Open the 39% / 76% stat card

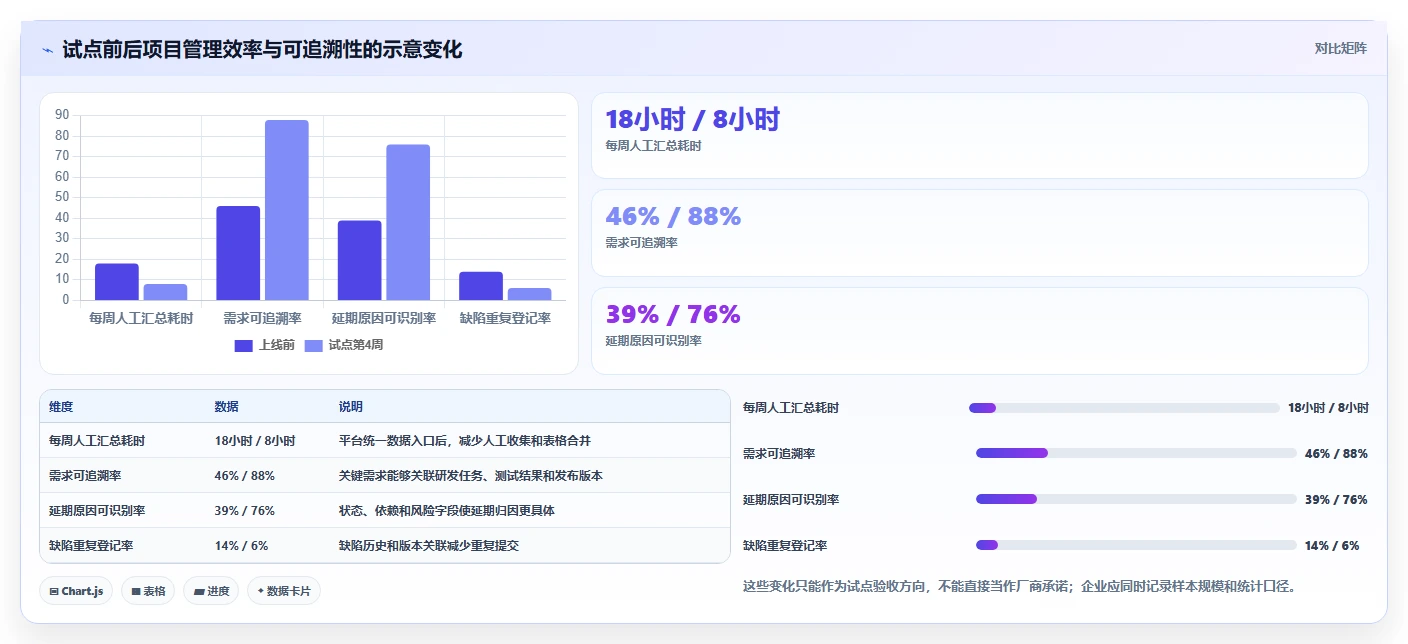tap(979, 331)
